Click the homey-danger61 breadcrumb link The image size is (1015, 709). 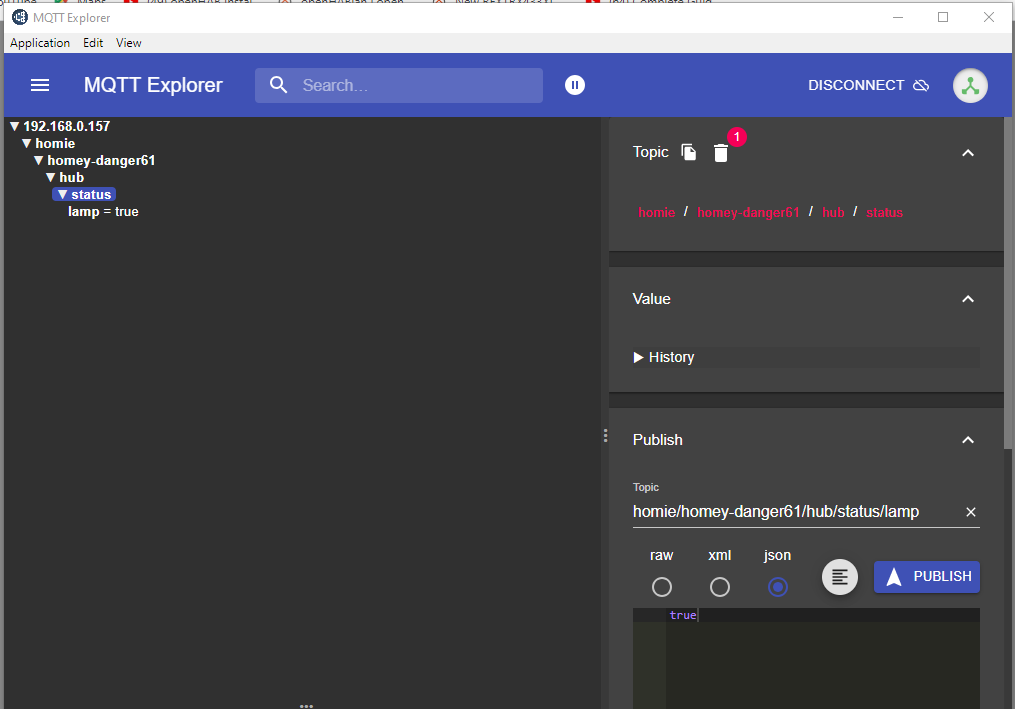tap(748, 212)
